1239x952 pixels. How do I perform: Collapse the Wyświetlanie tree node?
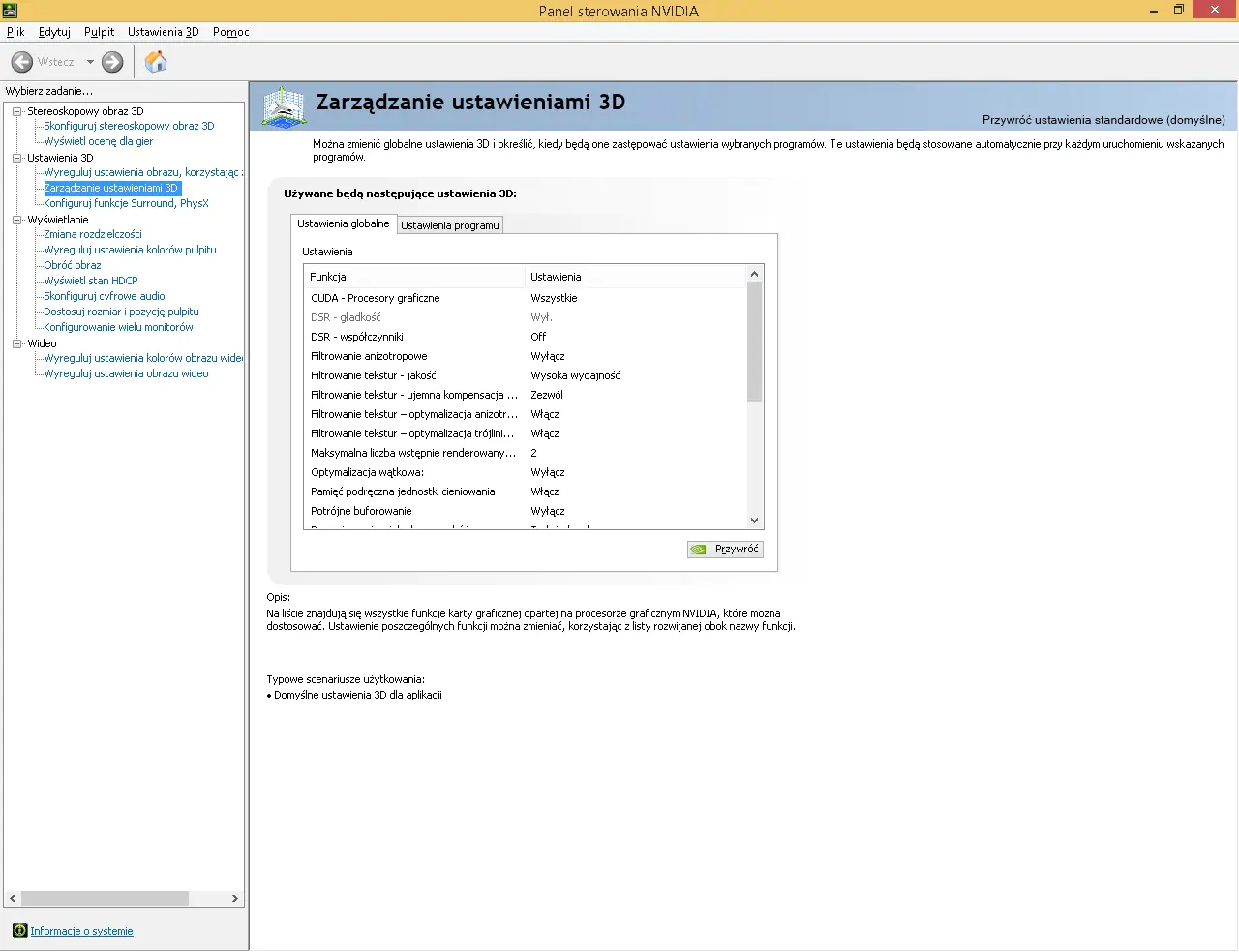[x=16, y=220]
